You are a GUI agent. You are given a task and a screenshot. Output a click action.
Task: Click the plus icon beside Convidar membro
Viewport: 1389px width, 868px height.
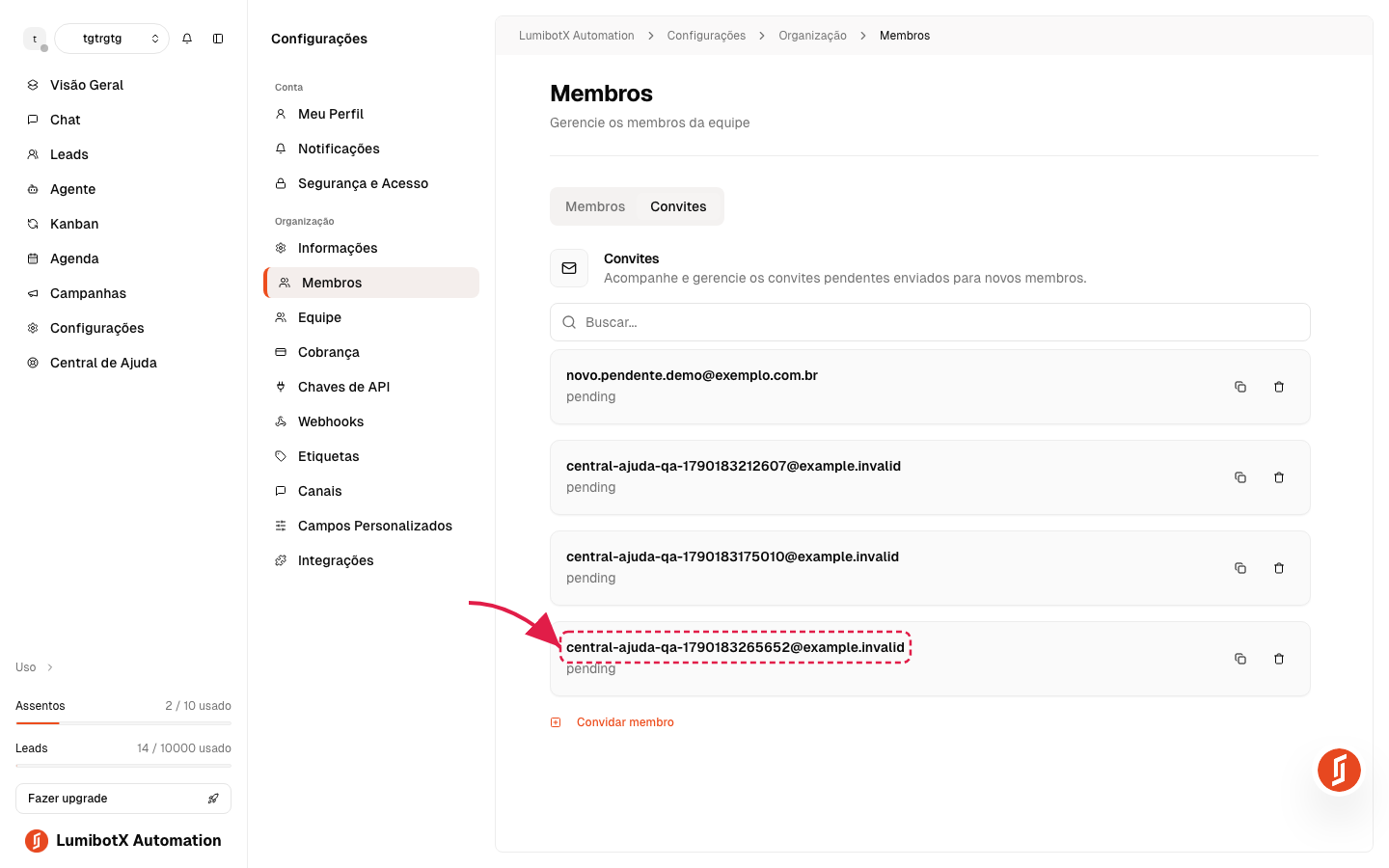(556, 722)
